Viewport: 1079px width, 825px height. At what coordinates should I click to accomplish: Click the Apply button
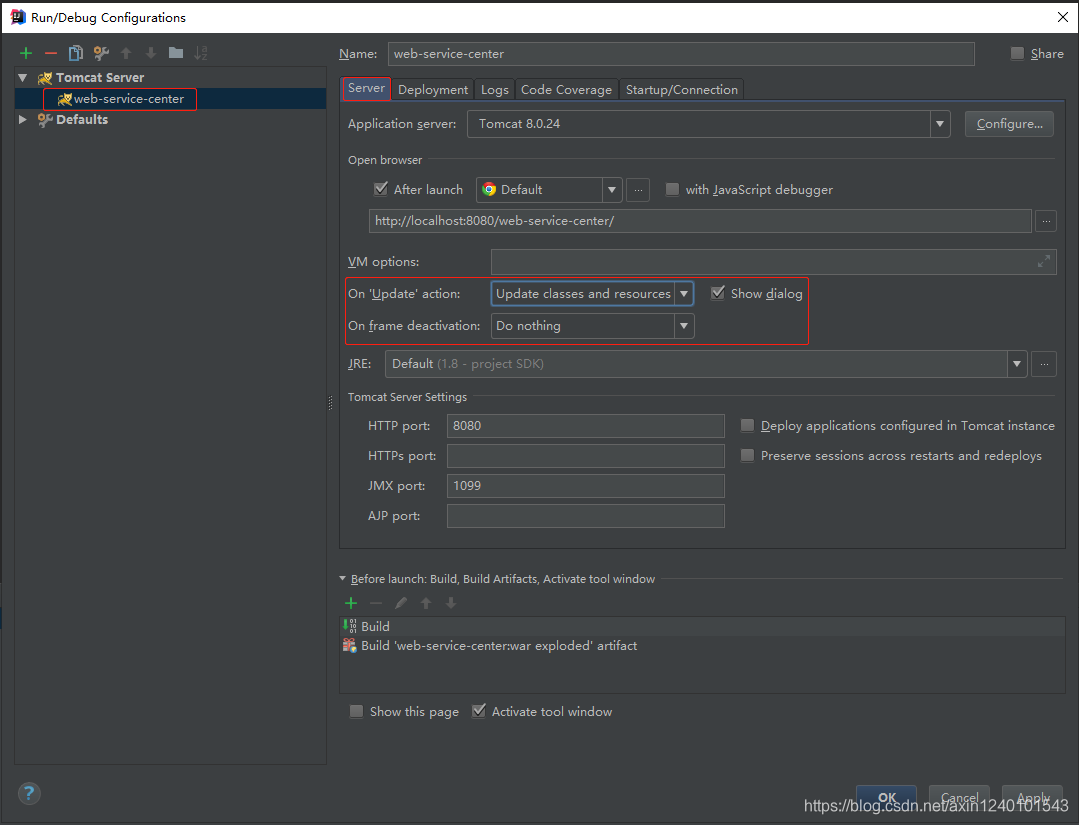pos(1032,797)
